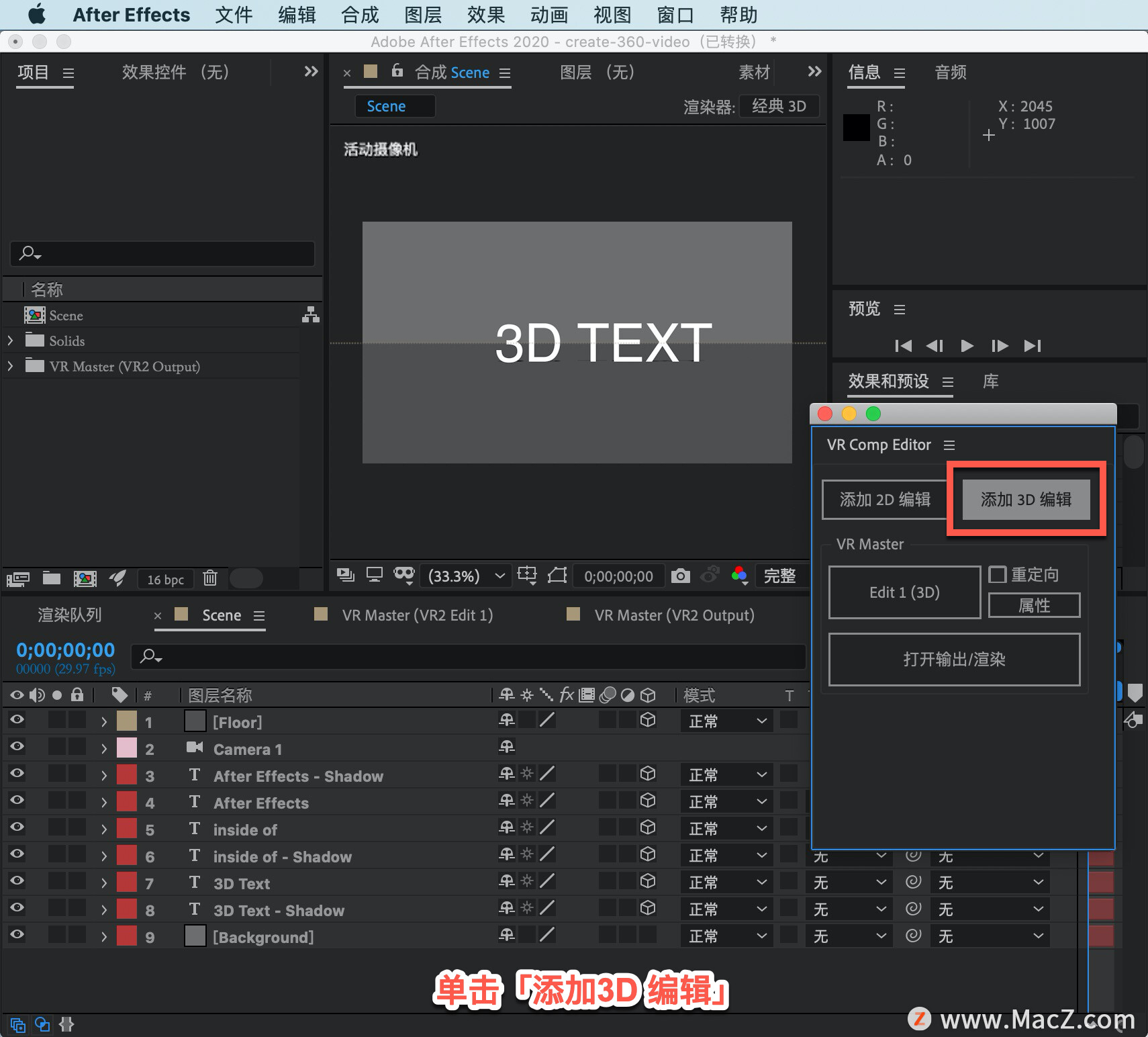
Task: Open the 效果 menu
Action: (x=486, y=15)
